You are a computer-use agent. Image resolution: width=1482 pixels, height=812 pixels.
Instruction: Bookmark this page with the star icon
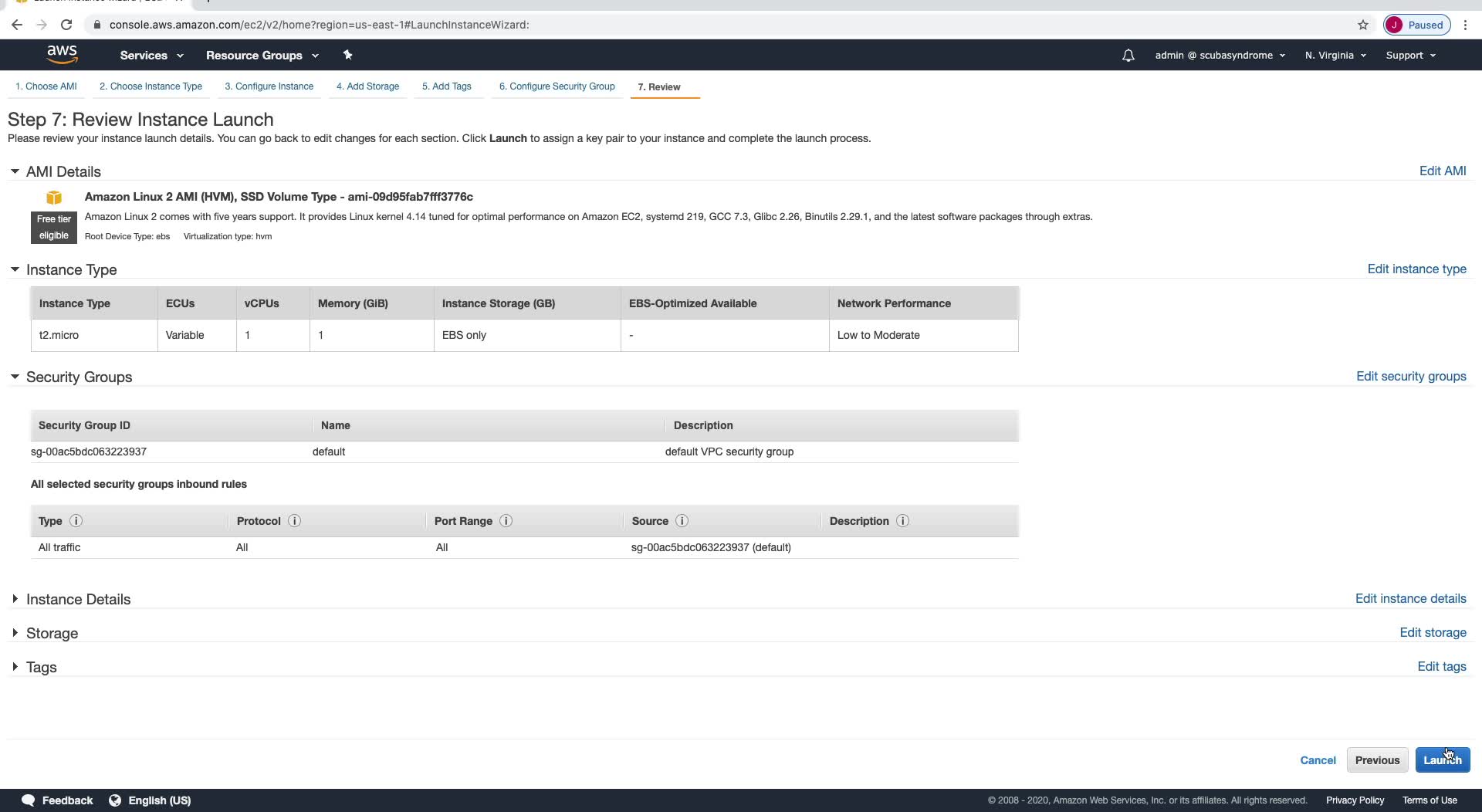[1363, 25]
